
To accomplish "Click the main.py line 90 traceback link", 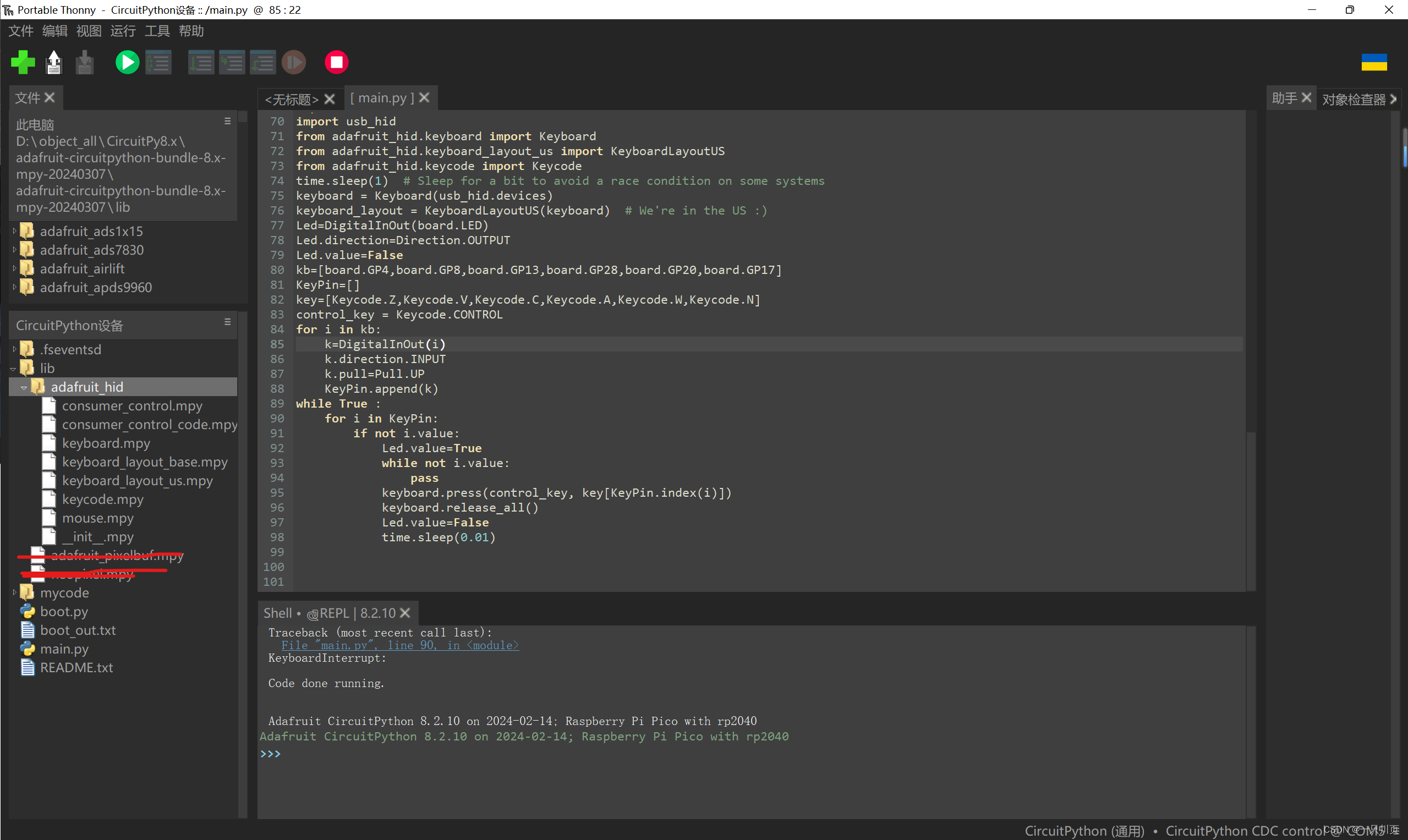I will (x=399, y=645).
